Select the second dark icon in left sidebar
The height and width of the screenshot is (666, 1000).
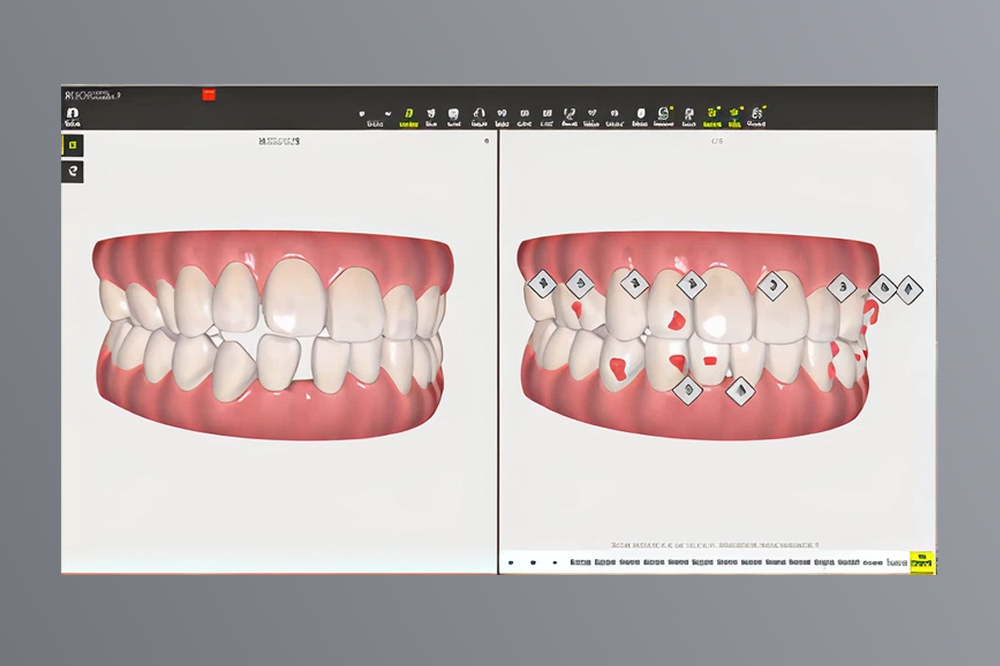(x=72, y=171)
